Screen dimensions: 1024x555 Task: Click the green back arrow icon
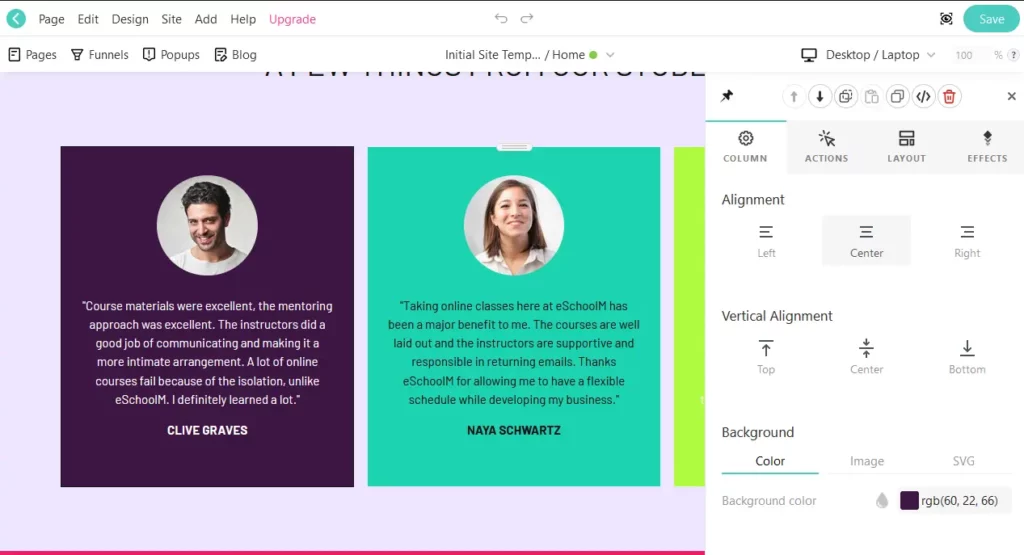16,19
